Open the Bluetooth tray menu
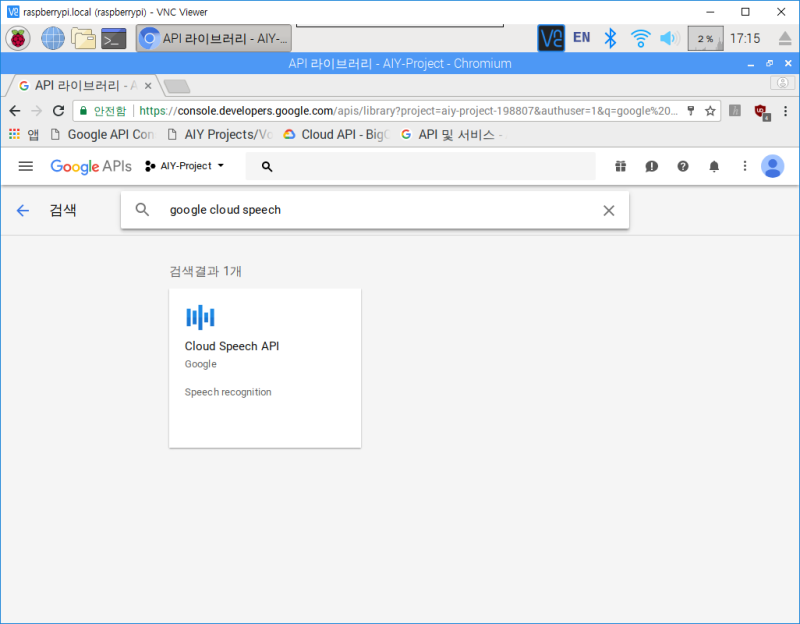 pyautogui.click(x=610, y=38)
